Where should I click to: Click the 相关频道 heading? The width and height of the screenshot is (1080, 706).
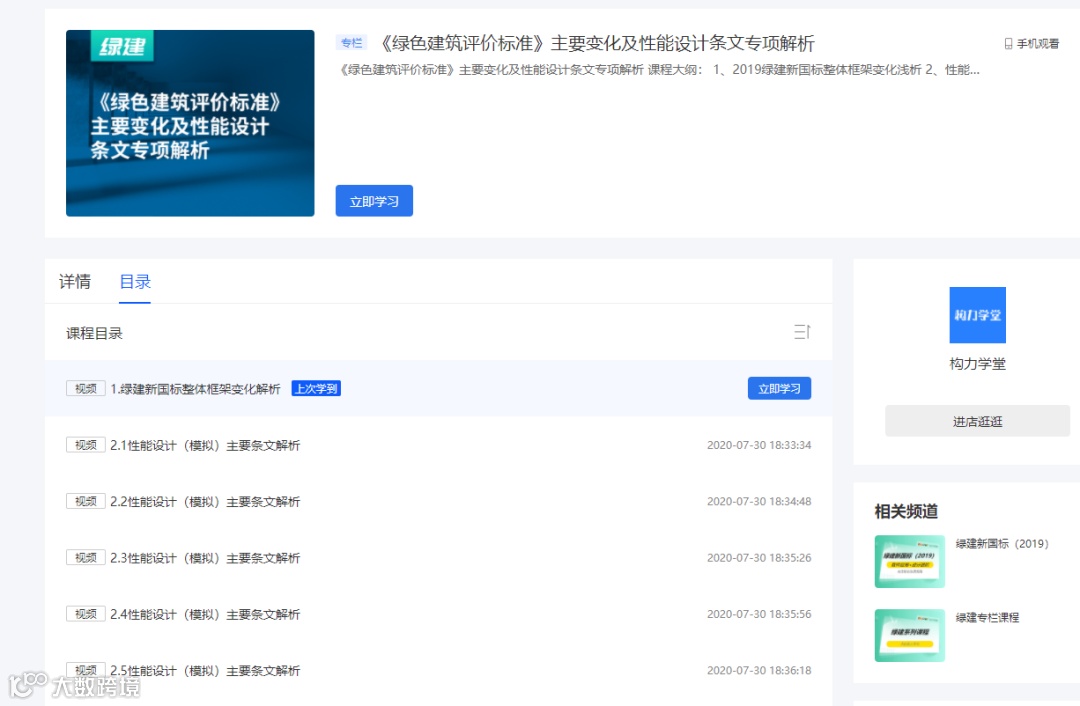tap(906, 511)
